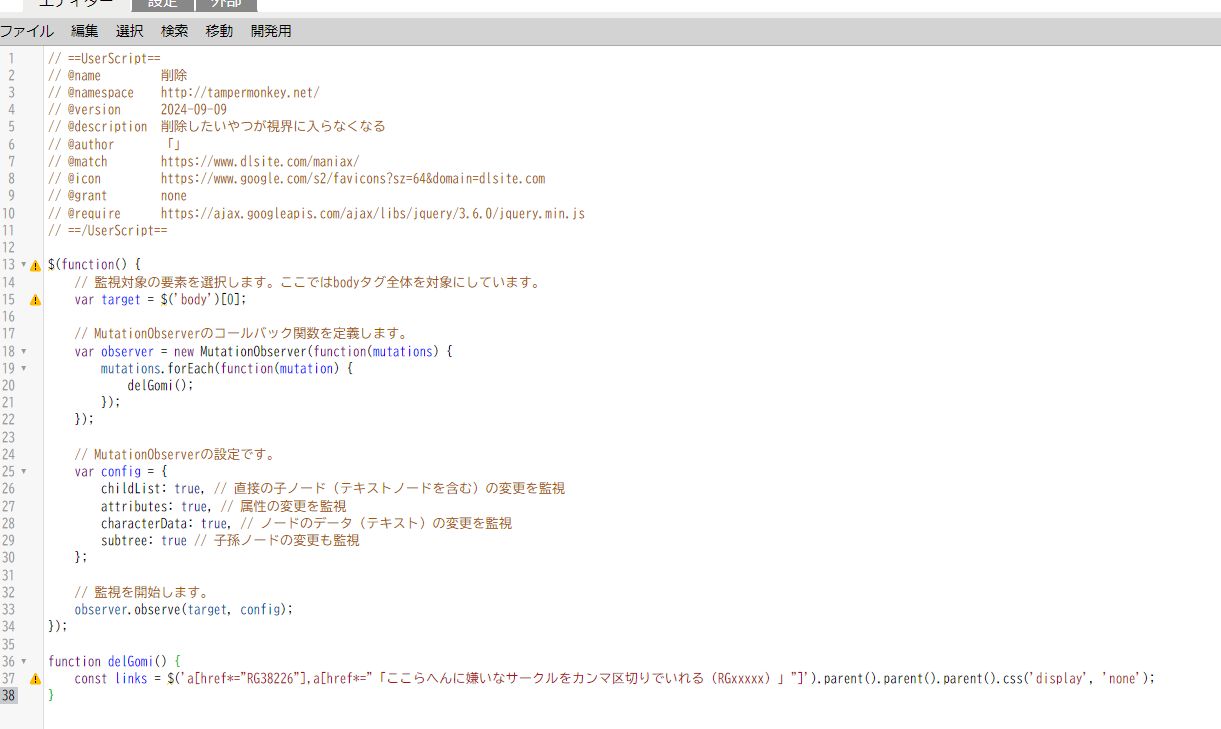The height and width of the screenshot is (729, 1221).
Task: Open the ファイル menu
Action: coord(26,31)
